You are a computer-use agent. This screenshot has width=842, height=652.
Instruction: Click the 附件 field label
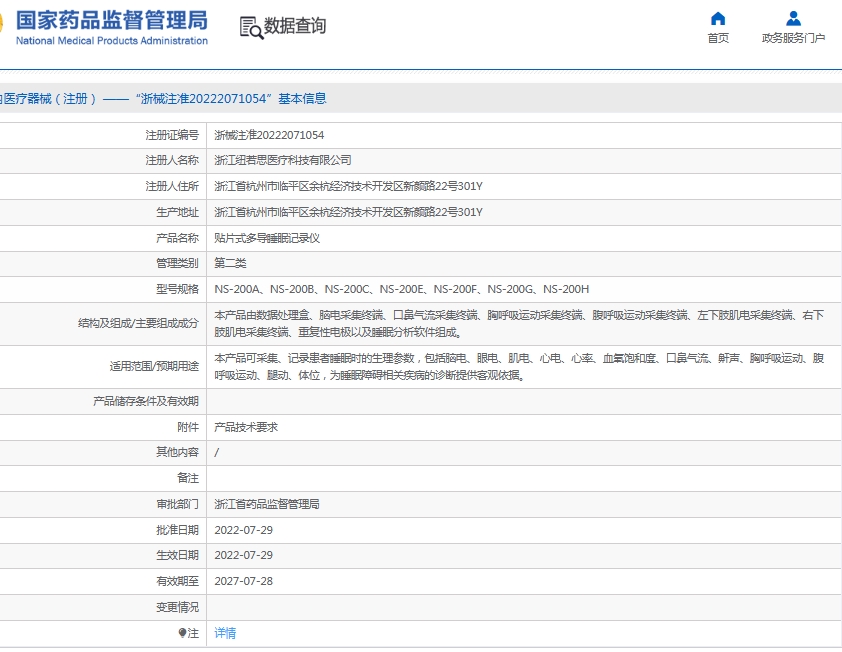(188, 428)
